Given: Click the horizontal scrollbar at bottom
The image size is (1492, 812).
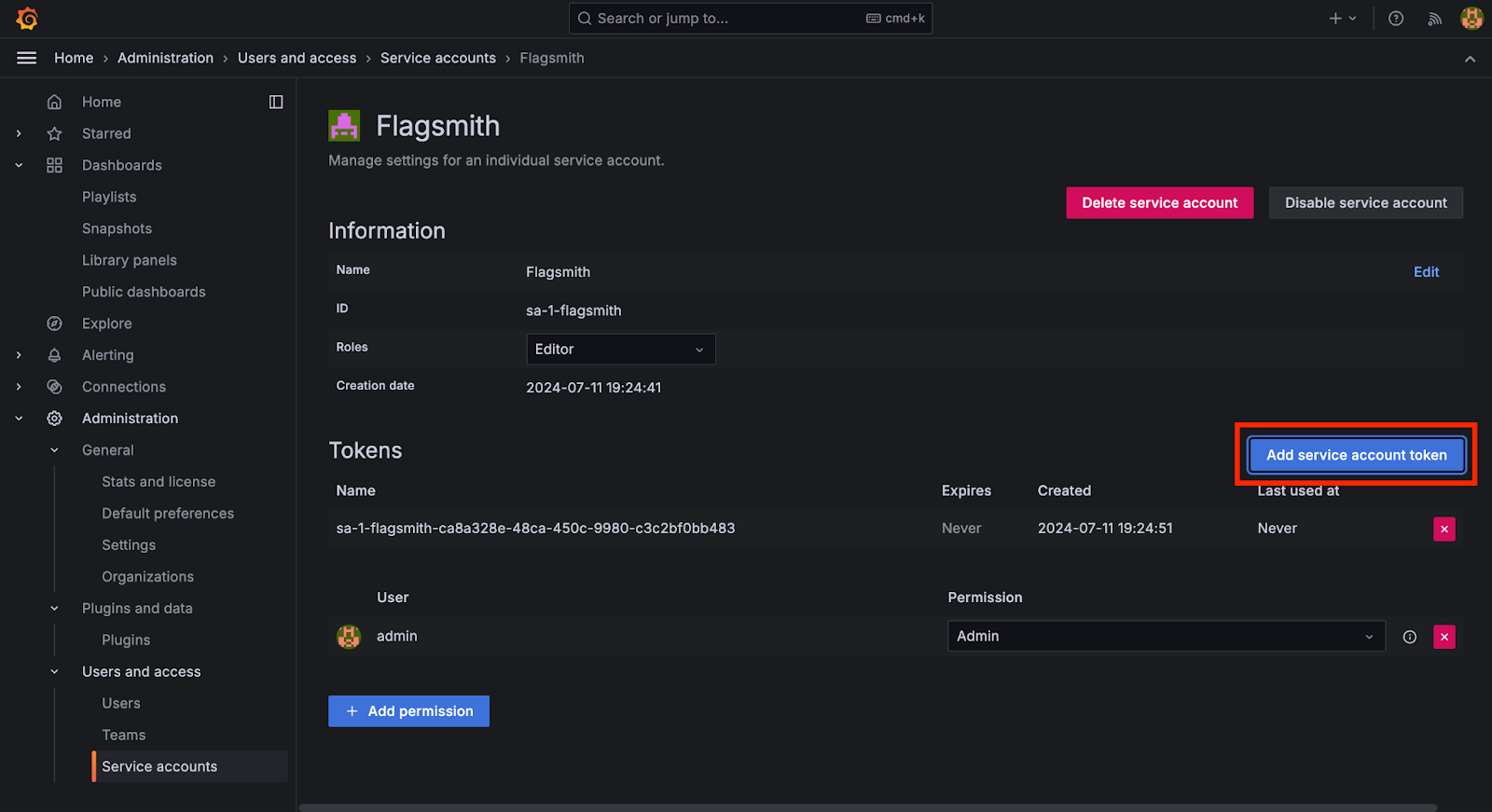Looking at the screenshot, I should tap(868, 807).
